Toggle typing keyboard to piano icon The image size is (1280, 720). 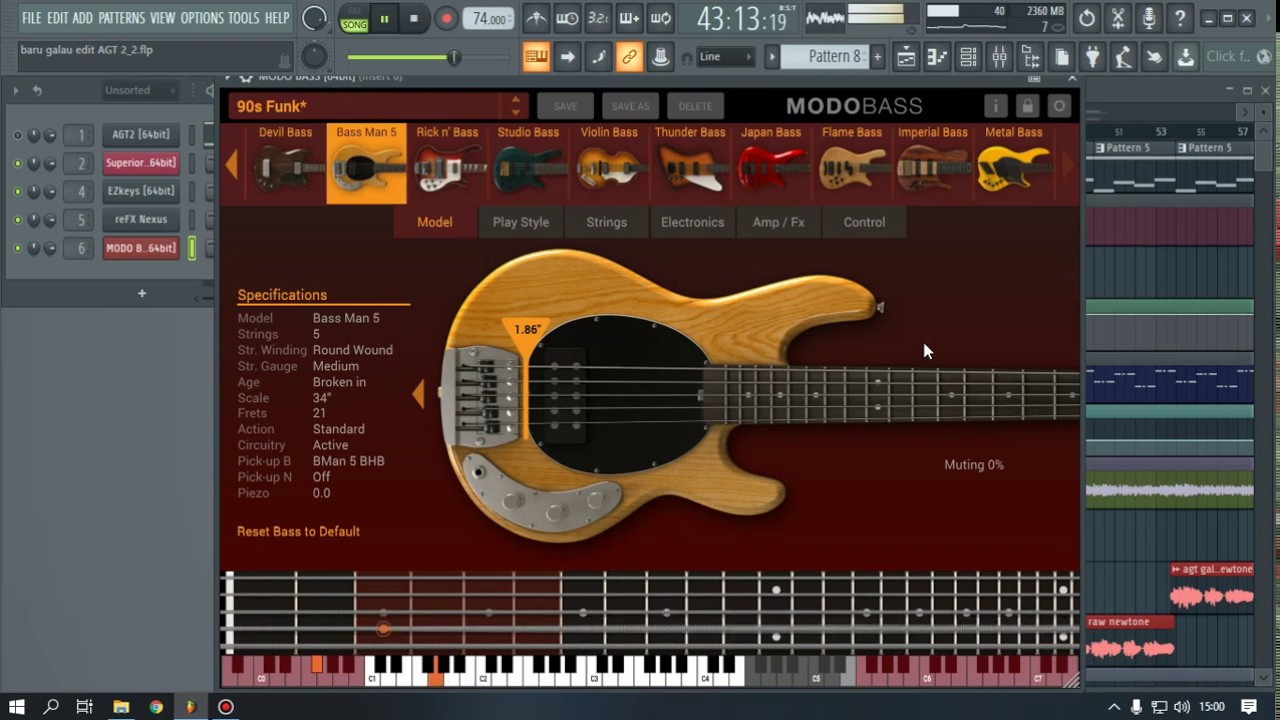pyautogui.click(x=536, y=57)
